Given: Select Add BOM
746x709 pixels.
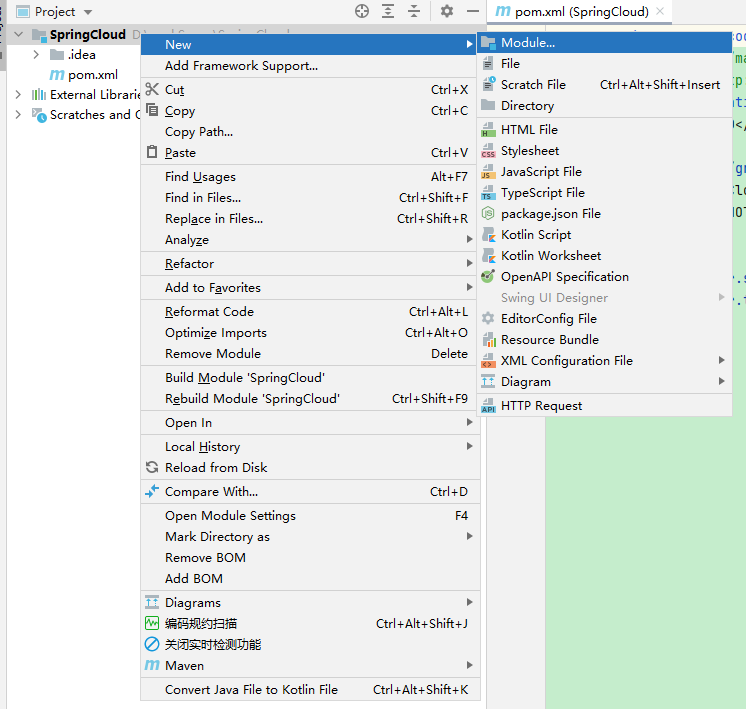Looking at the screenshot, I should coord(310,578).
